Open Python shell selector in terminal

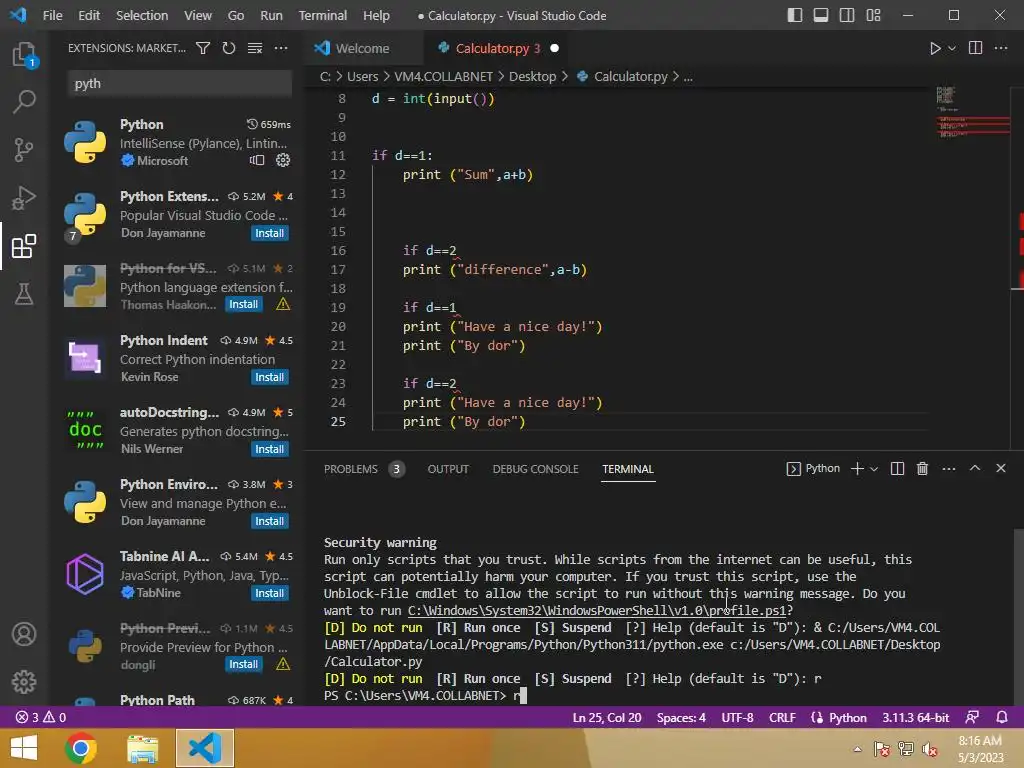click(813, 468)
